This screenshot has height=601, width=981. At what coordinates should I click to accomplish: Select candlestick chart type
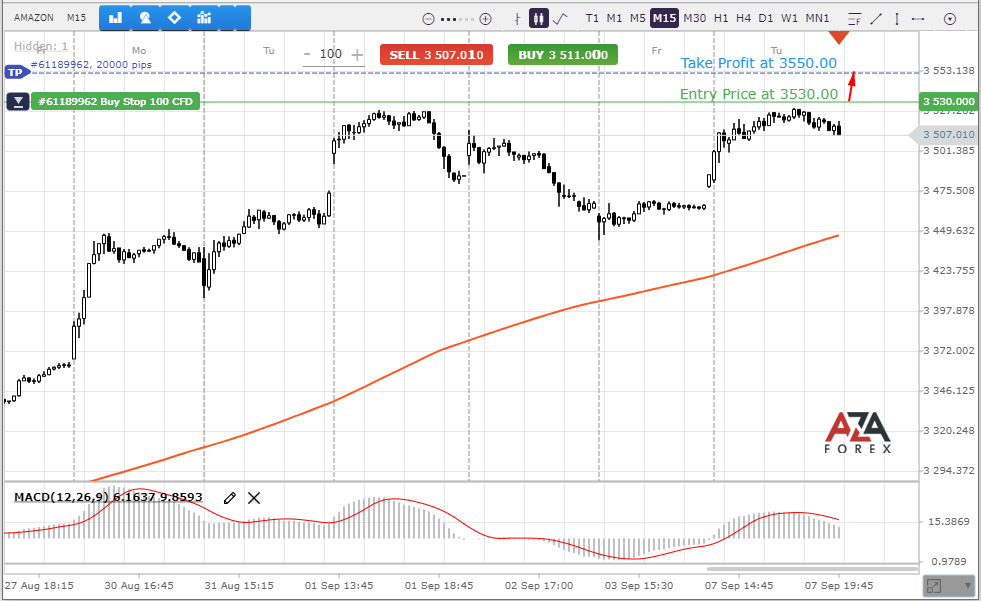tap(538, 18)
